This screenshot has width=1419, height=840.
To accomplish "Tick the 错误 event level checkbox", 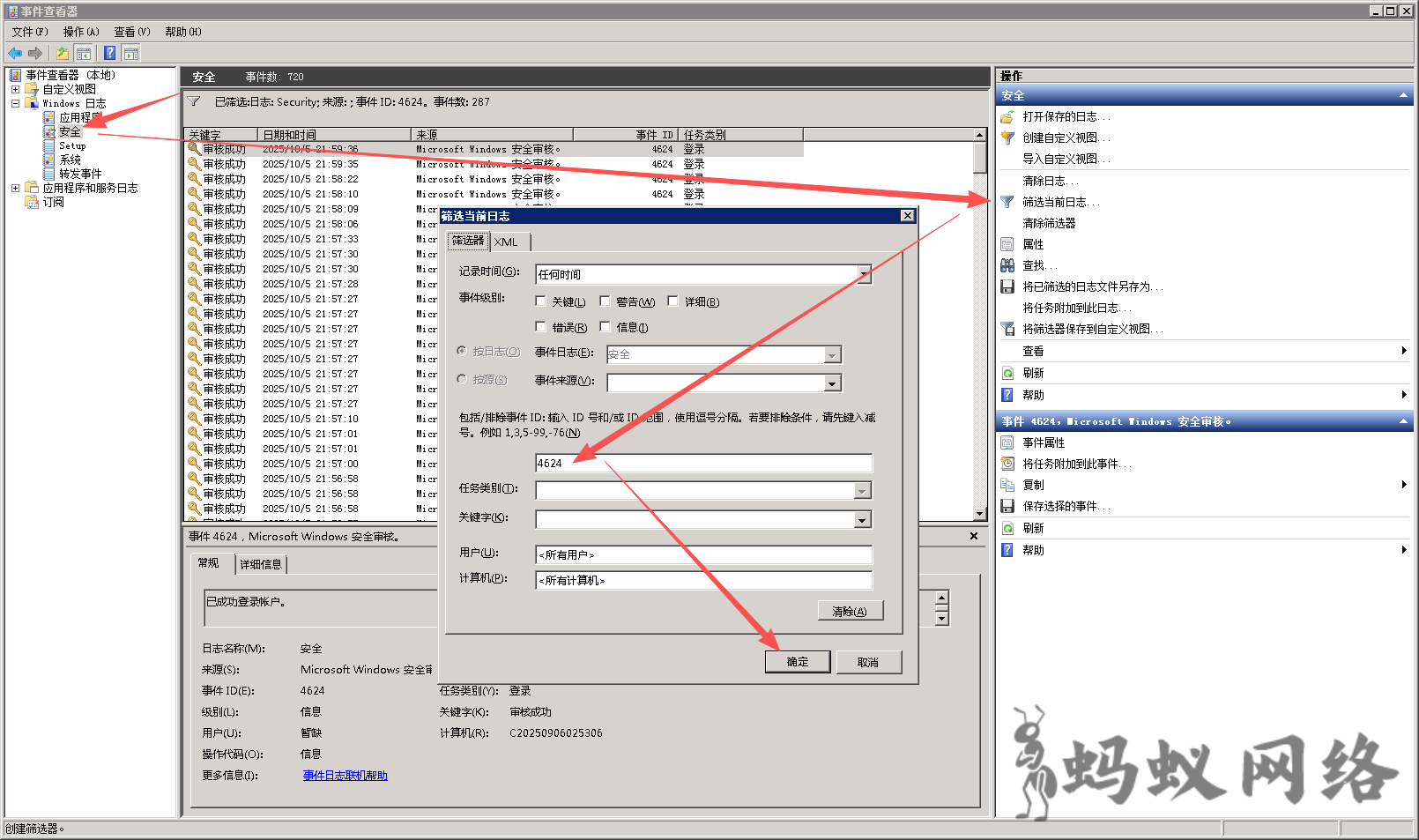I will (541, 327).
